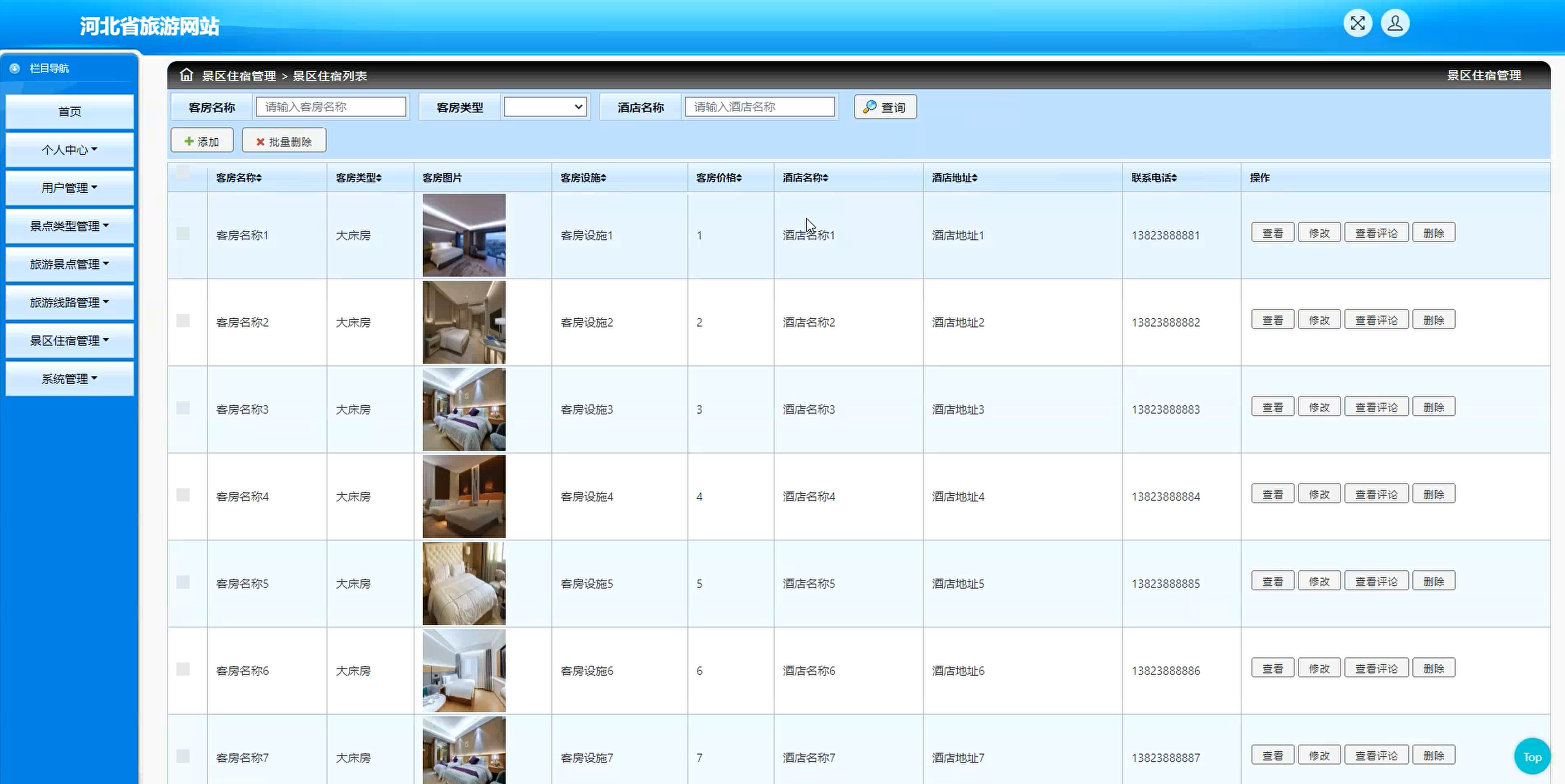Click the 添加 add button
Image resolution: width=1565 pixels, height=784 pixels.
point(202,141)
